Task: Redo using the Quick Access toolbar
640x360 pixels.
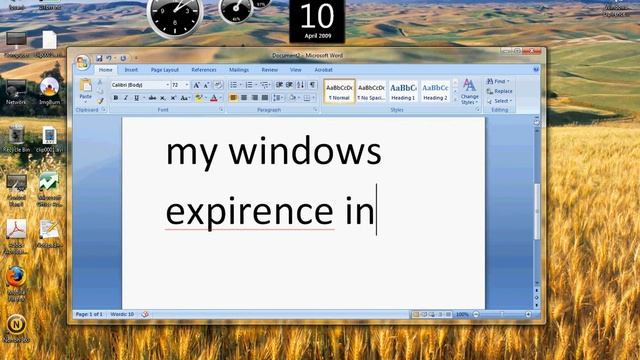Action: pos(123,58)
